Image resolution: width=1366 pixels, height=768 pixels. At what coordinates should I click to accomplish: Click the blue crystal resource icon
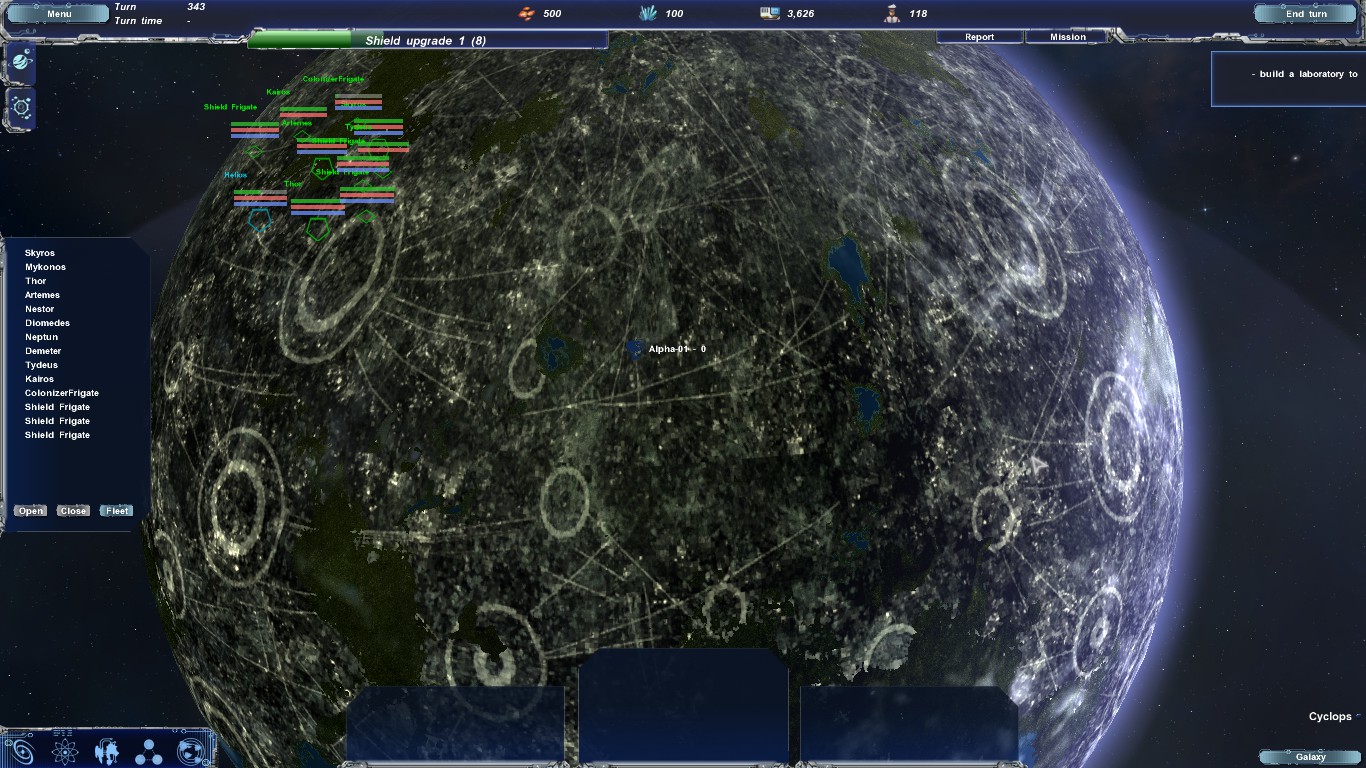[x=647, y=13]
